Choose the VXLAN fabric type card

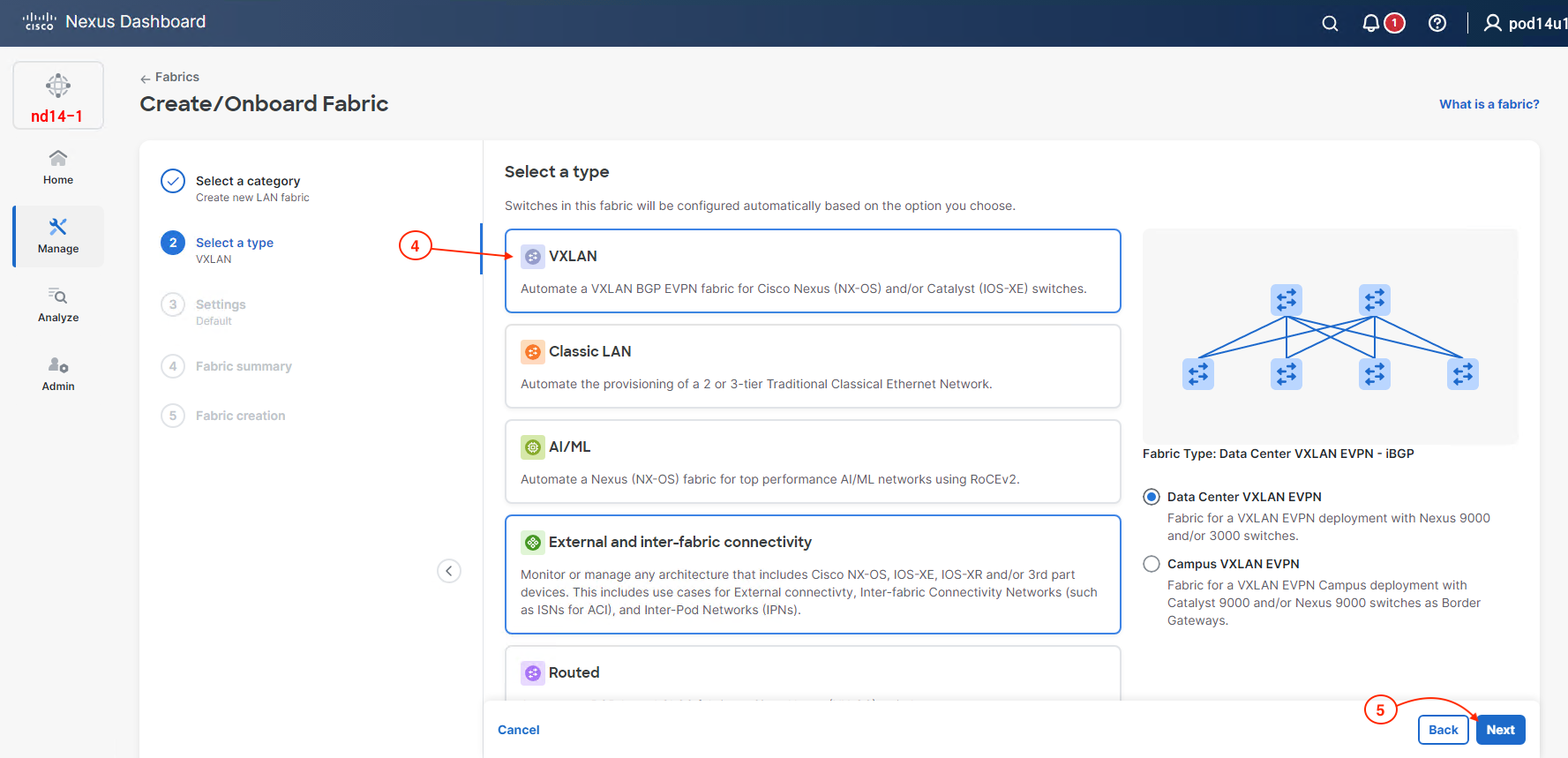[812, 271]
